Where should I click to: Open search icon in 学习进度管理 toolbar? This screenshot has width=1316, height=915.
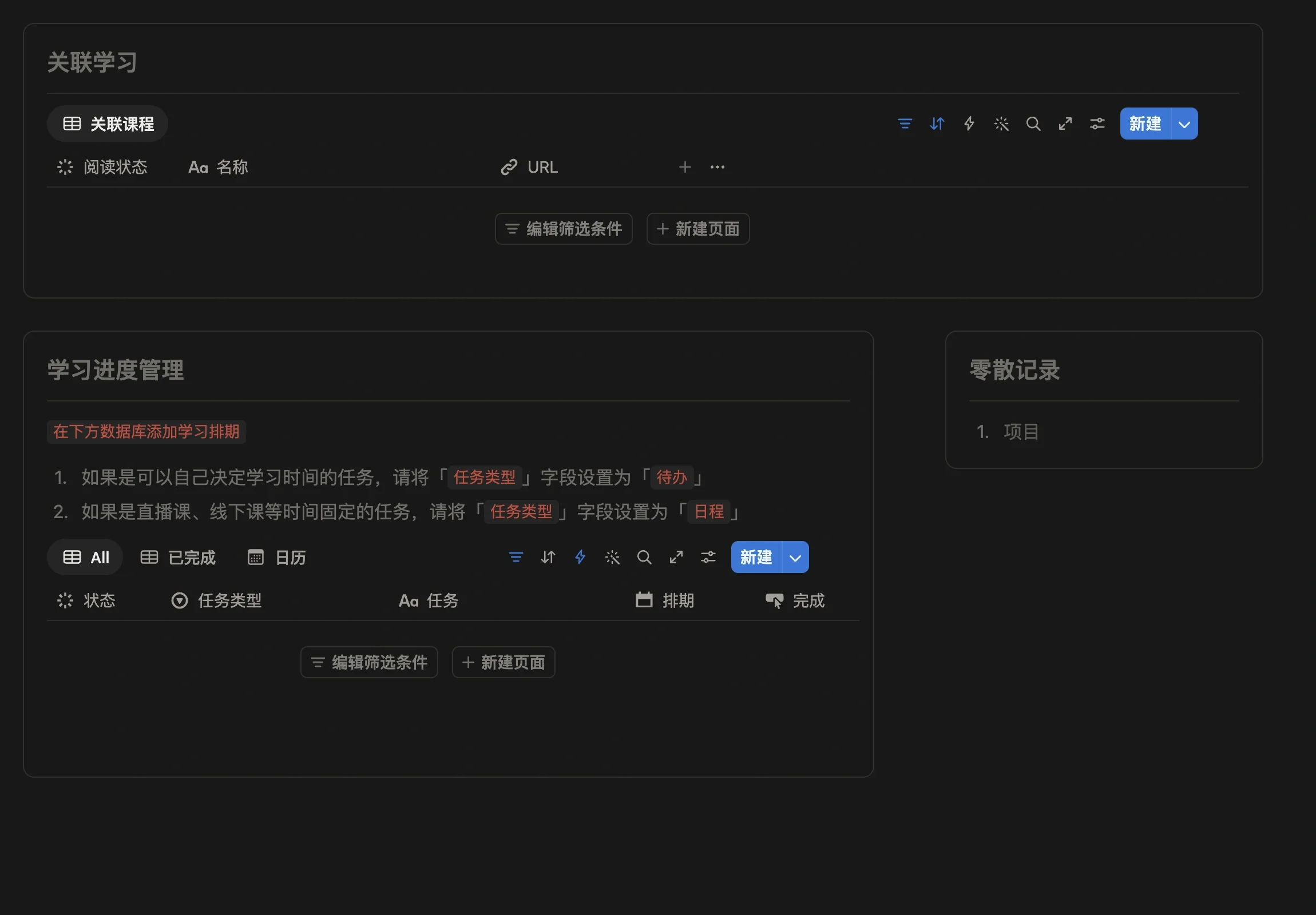(644, 557)
